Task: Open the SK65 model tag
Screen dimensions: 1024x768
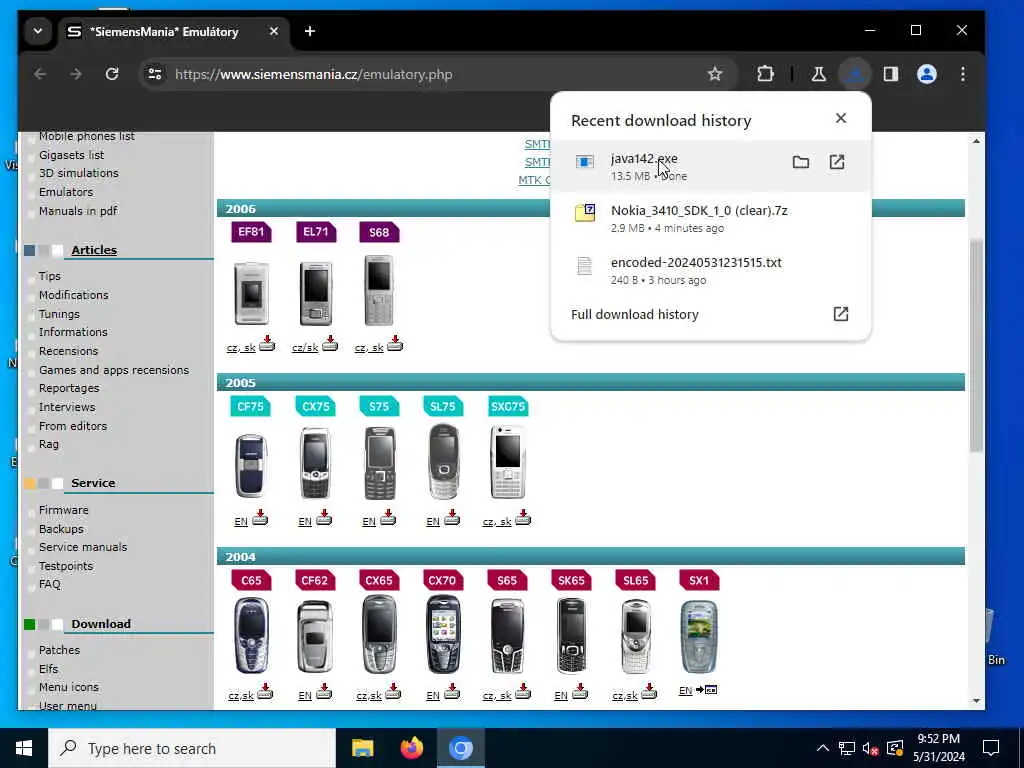Action: [571, 580]
